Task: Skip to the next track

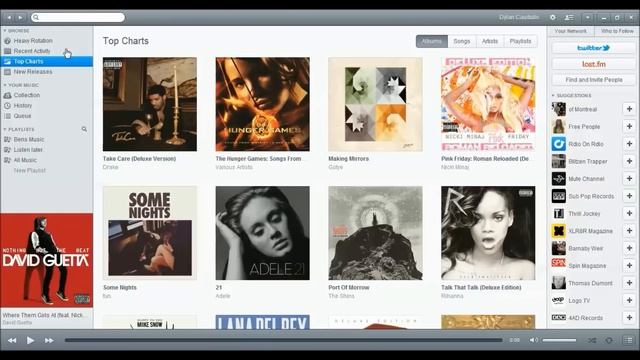Action: tap(49, 340)
